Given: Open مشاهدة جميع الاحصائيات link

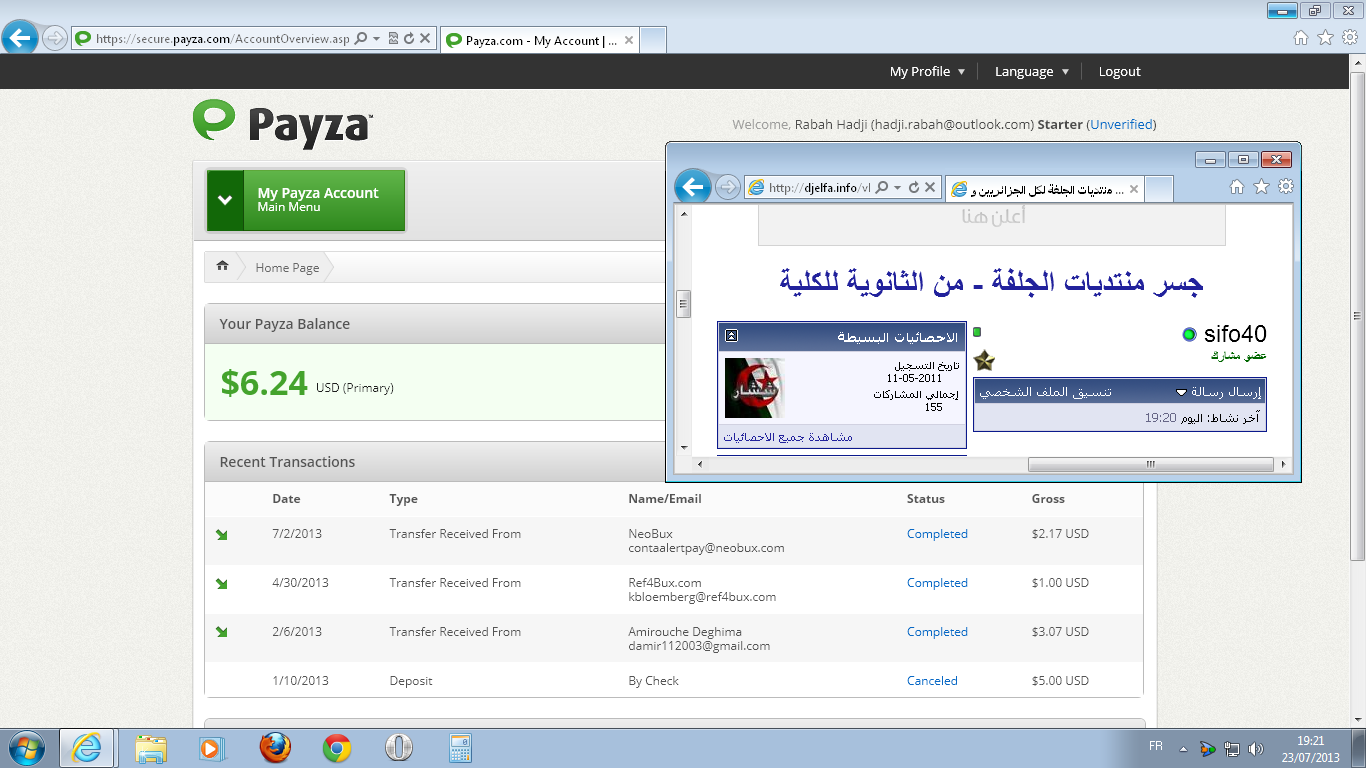Looking at the screenshot, I should [x=788, y=437].
